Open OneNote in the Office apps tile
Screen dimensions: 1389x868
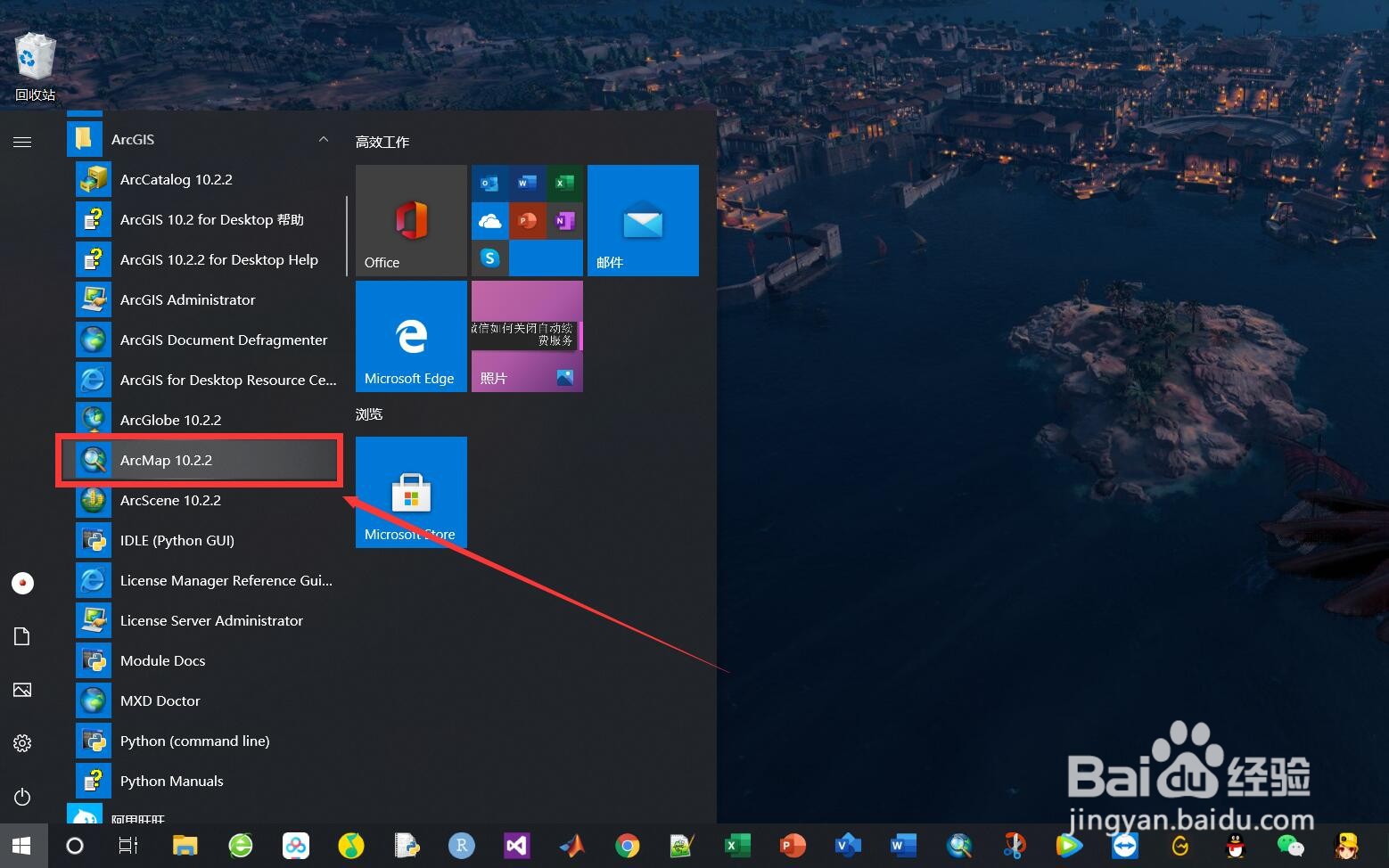point(564,220)
